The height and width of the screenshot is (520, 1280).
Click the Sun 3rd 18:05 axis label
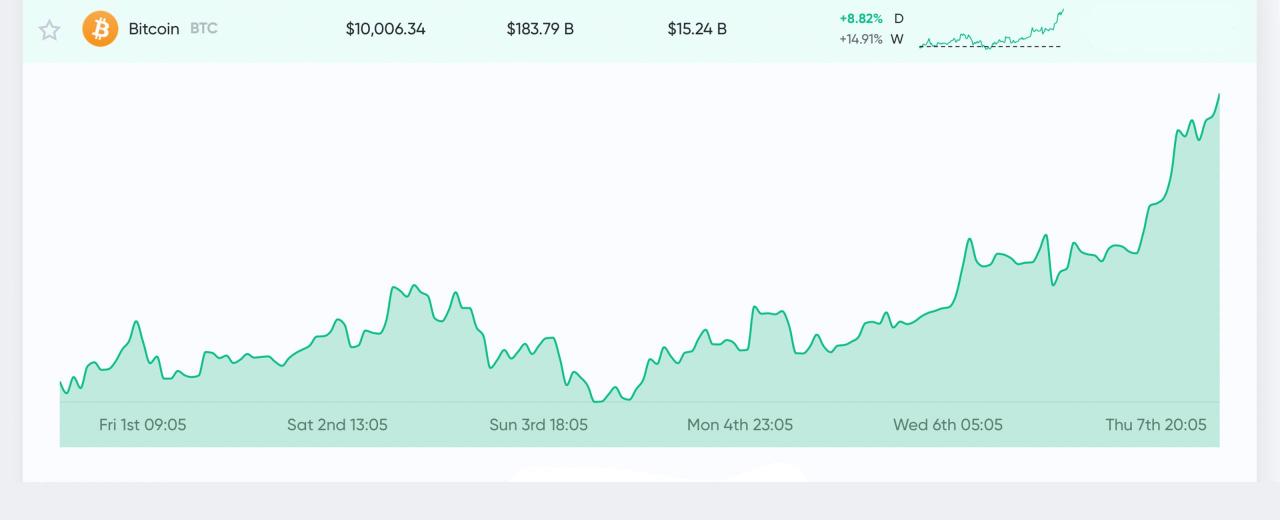point(538,425)
